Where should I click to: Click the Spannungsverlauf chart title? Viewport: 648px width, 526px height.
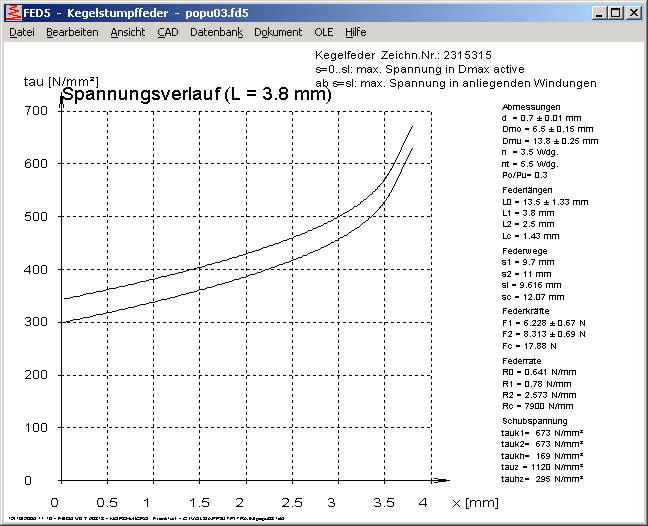(x=196, y=96)
